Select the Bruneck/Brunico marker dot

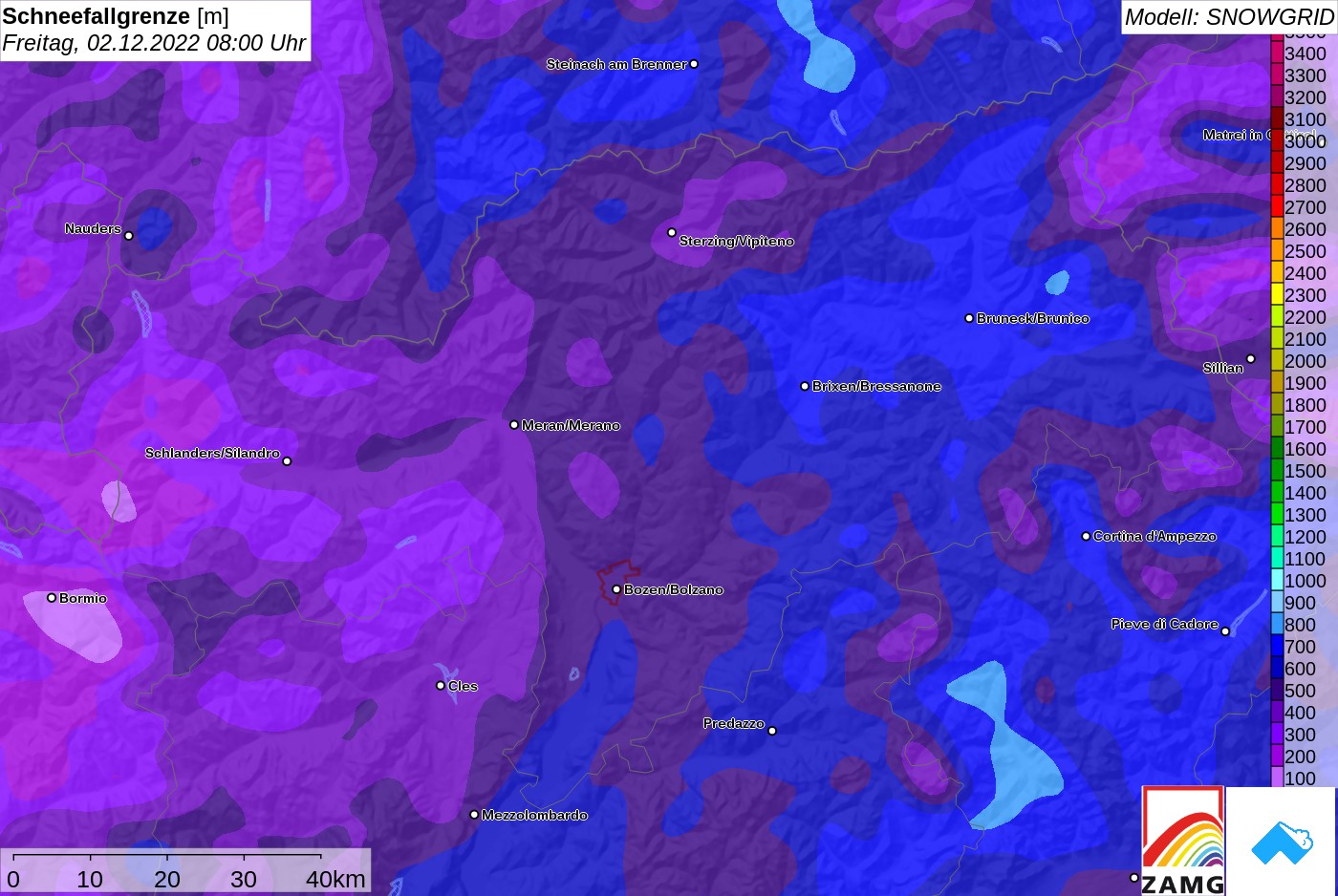tap(969, 318)
